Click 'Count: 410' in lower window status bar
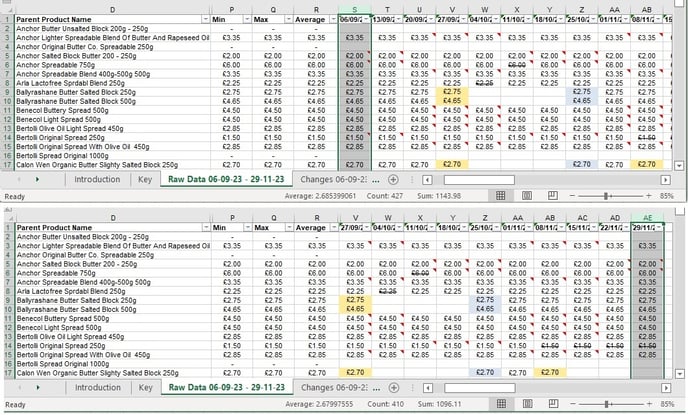Viewport: 688px width, 415px height. click(385, 404)
